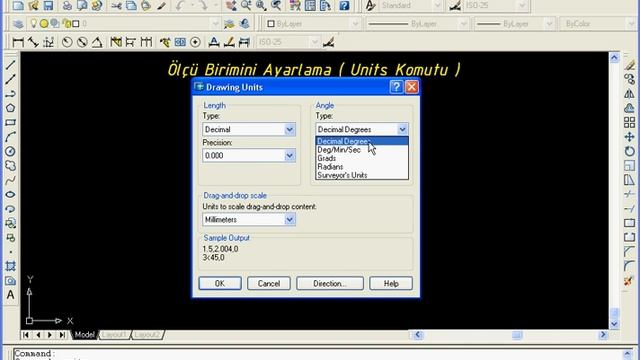Select the Revision Cloud tool
This screenshot has width=640, height=360.
pyautogui.click(x=11, y=166)
